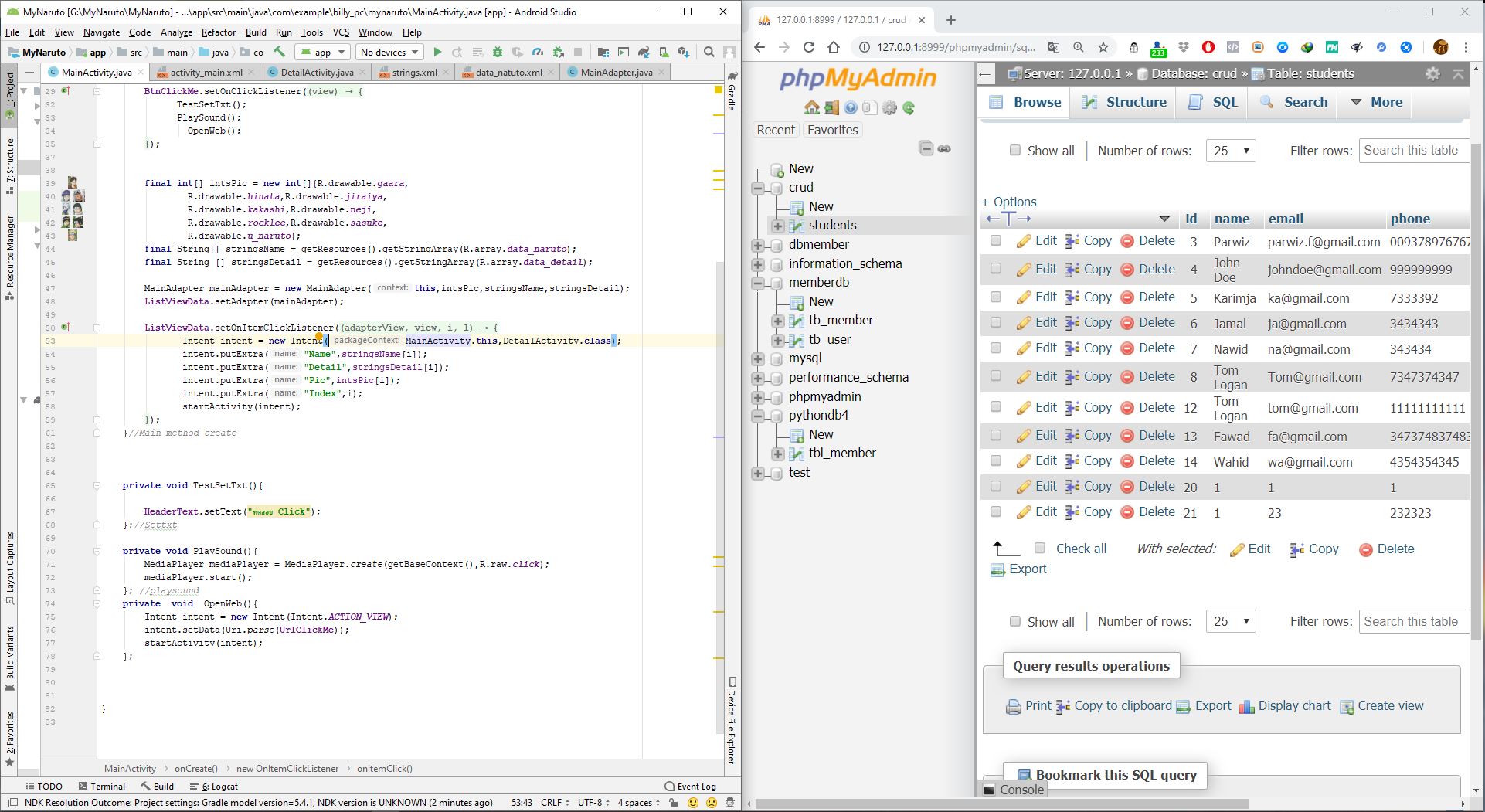Open Chrome three-dot menu
Image resolution: width=1485 pixels, height=812 pixels.
1466,47
